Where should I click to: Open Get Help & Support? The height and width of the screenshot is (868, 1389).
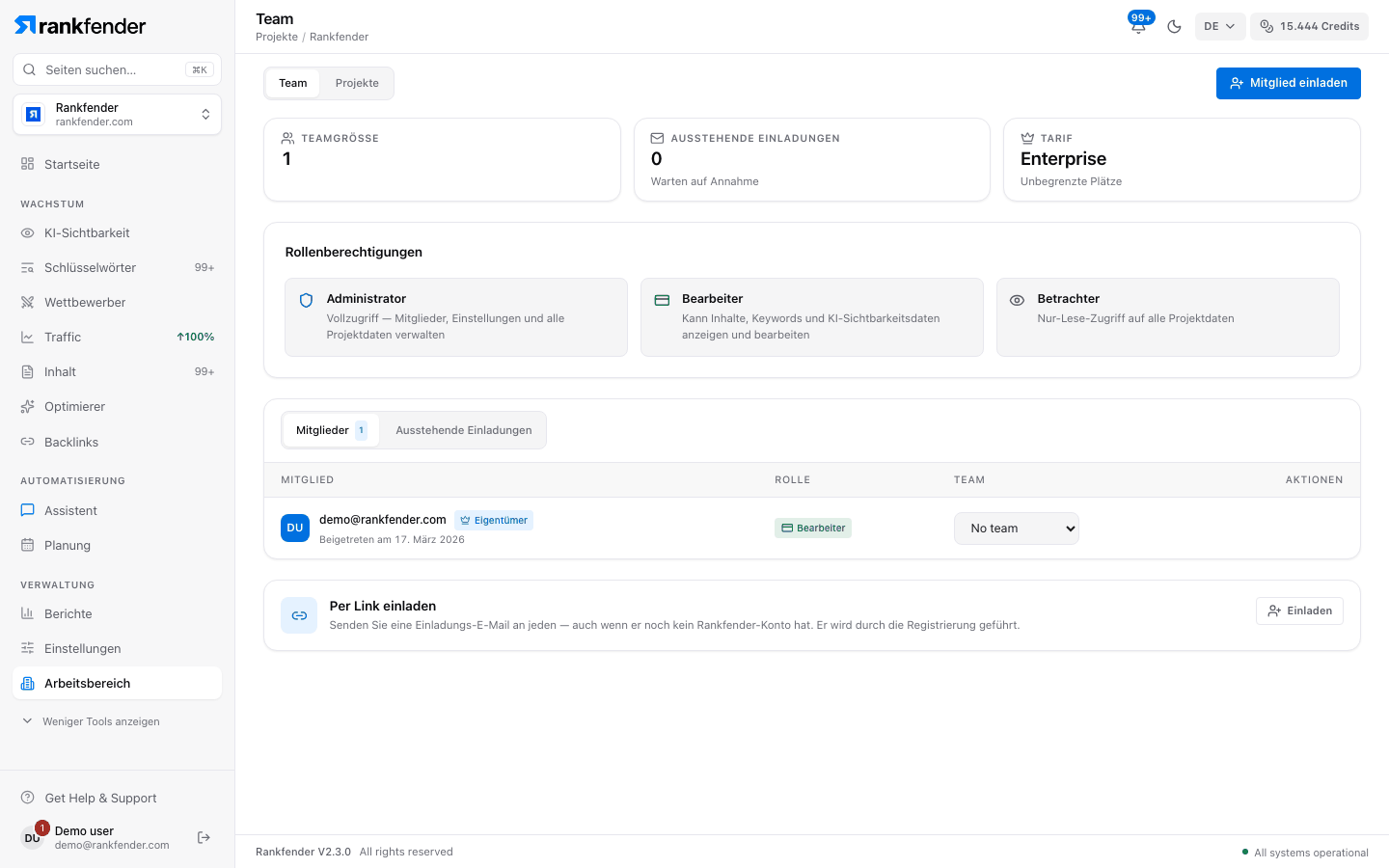[89, 798]
